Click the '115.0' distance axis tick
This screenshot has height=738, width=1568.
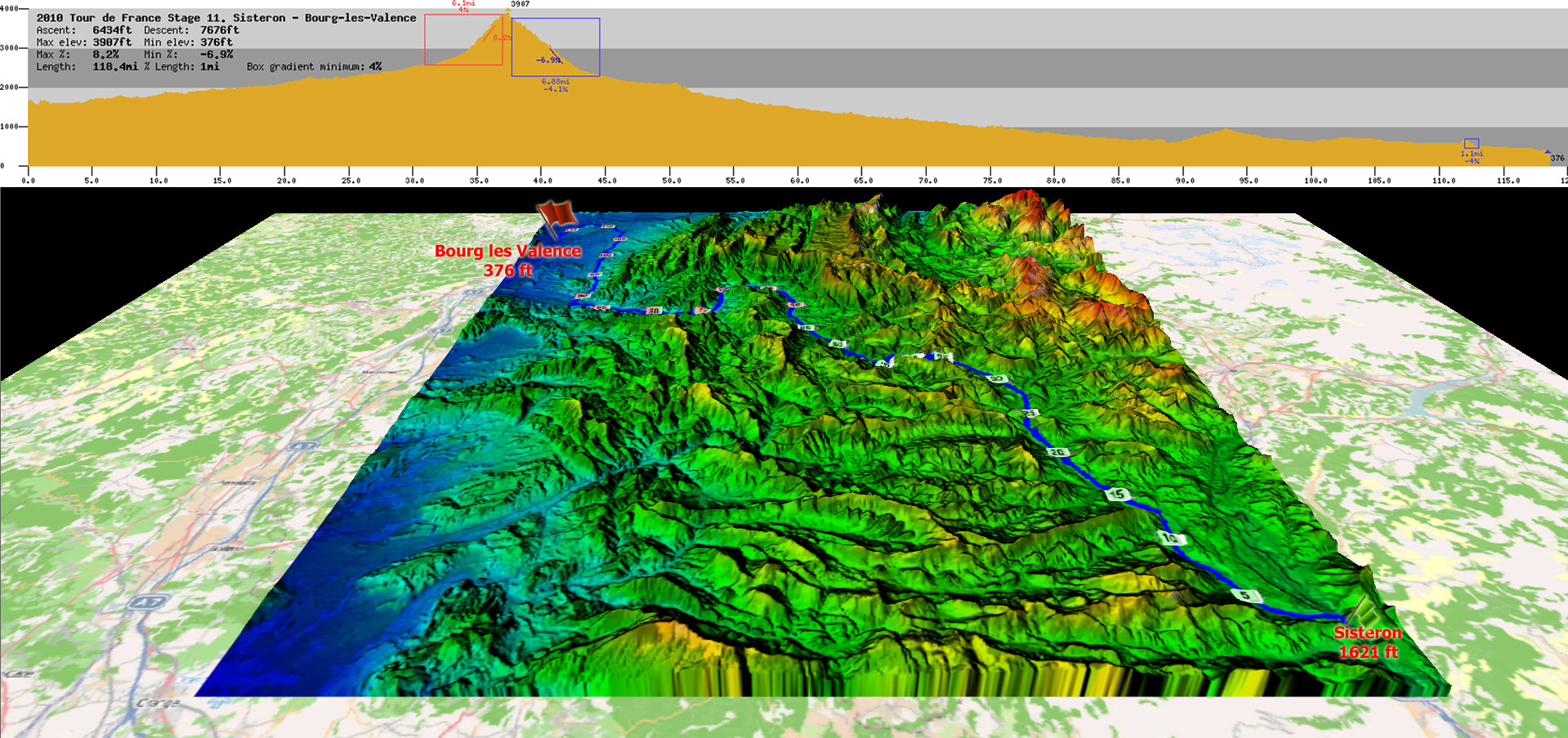coord(1508,181)
